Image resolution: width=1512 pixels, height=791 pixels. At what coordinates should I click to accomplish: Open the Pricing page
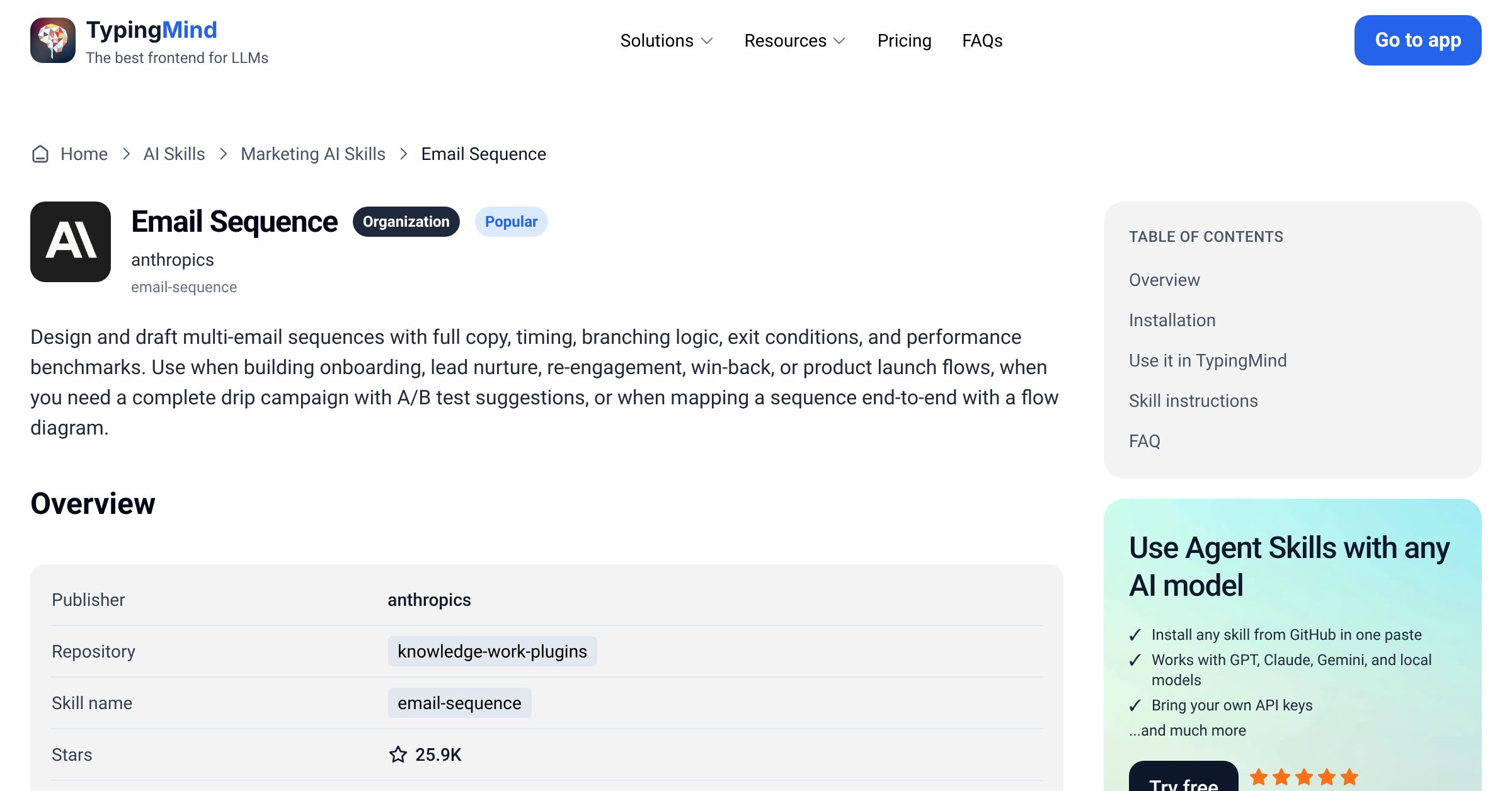point(904,40)
